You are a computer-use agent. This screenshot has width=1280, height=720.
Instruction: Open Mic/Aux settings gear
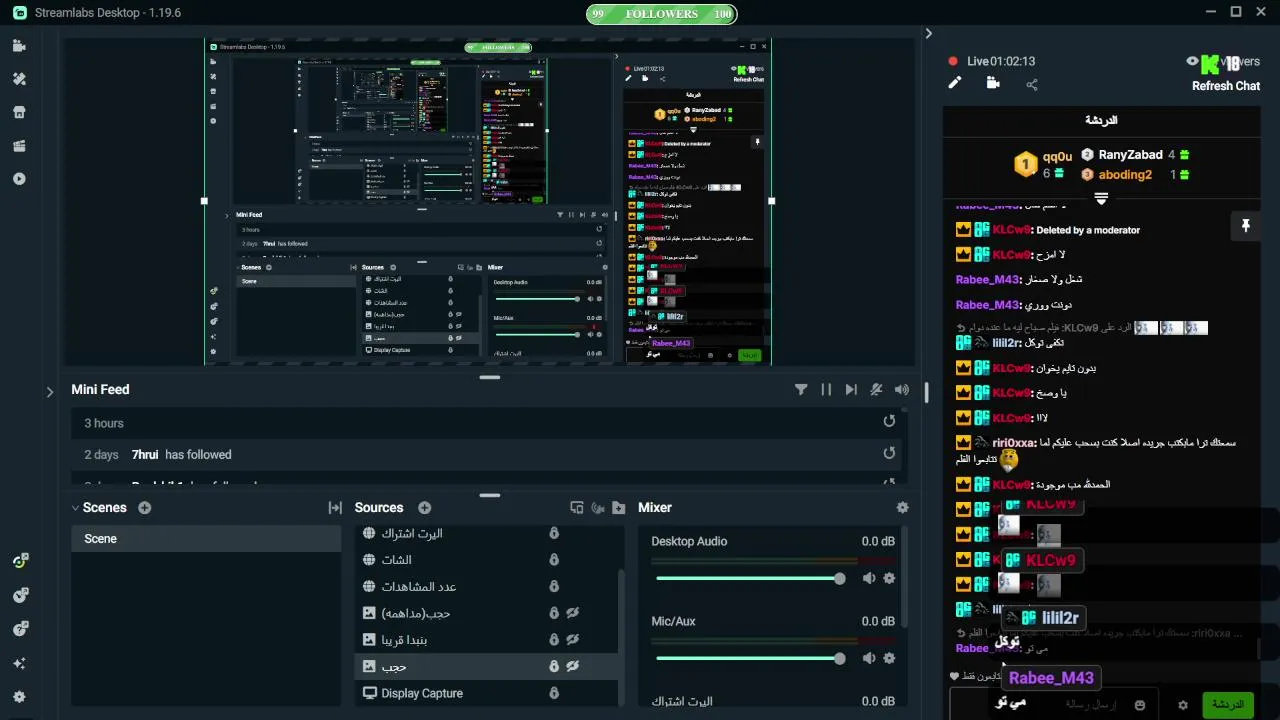click(x=889, y=658)
